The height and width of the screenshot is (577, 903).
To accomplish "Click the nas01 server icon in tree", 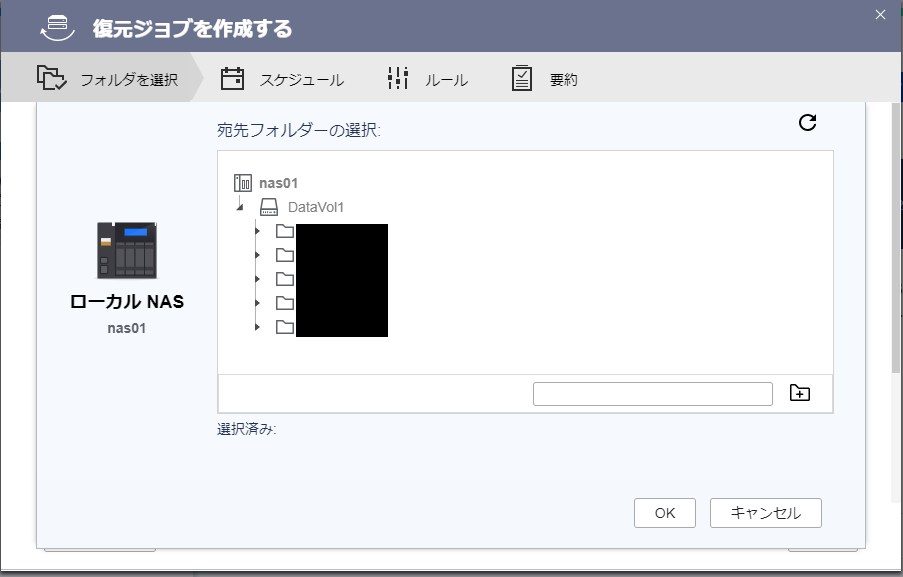I will tap(242, 183).
